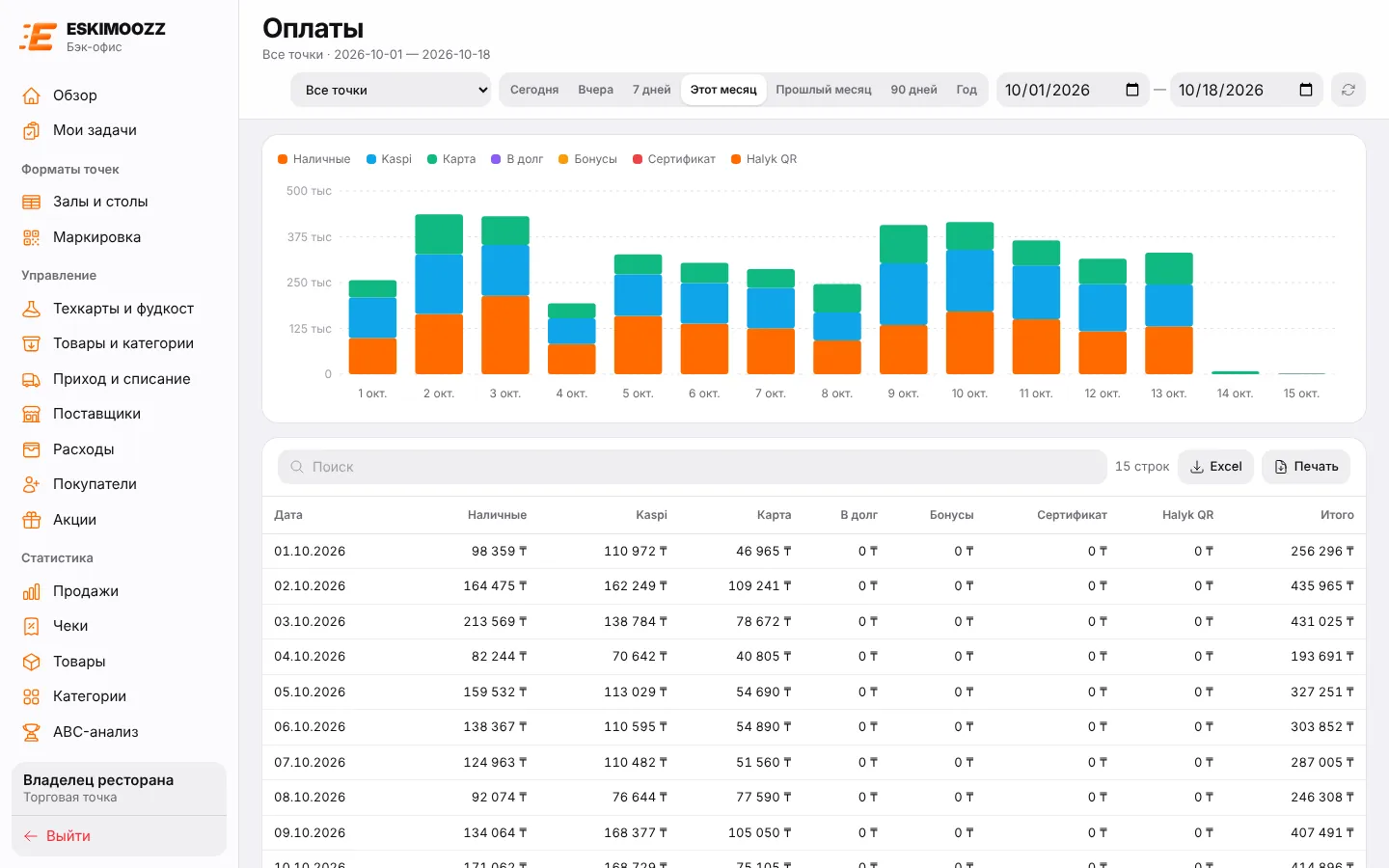Toggle В долг series in the legend

tap(517, 159)
